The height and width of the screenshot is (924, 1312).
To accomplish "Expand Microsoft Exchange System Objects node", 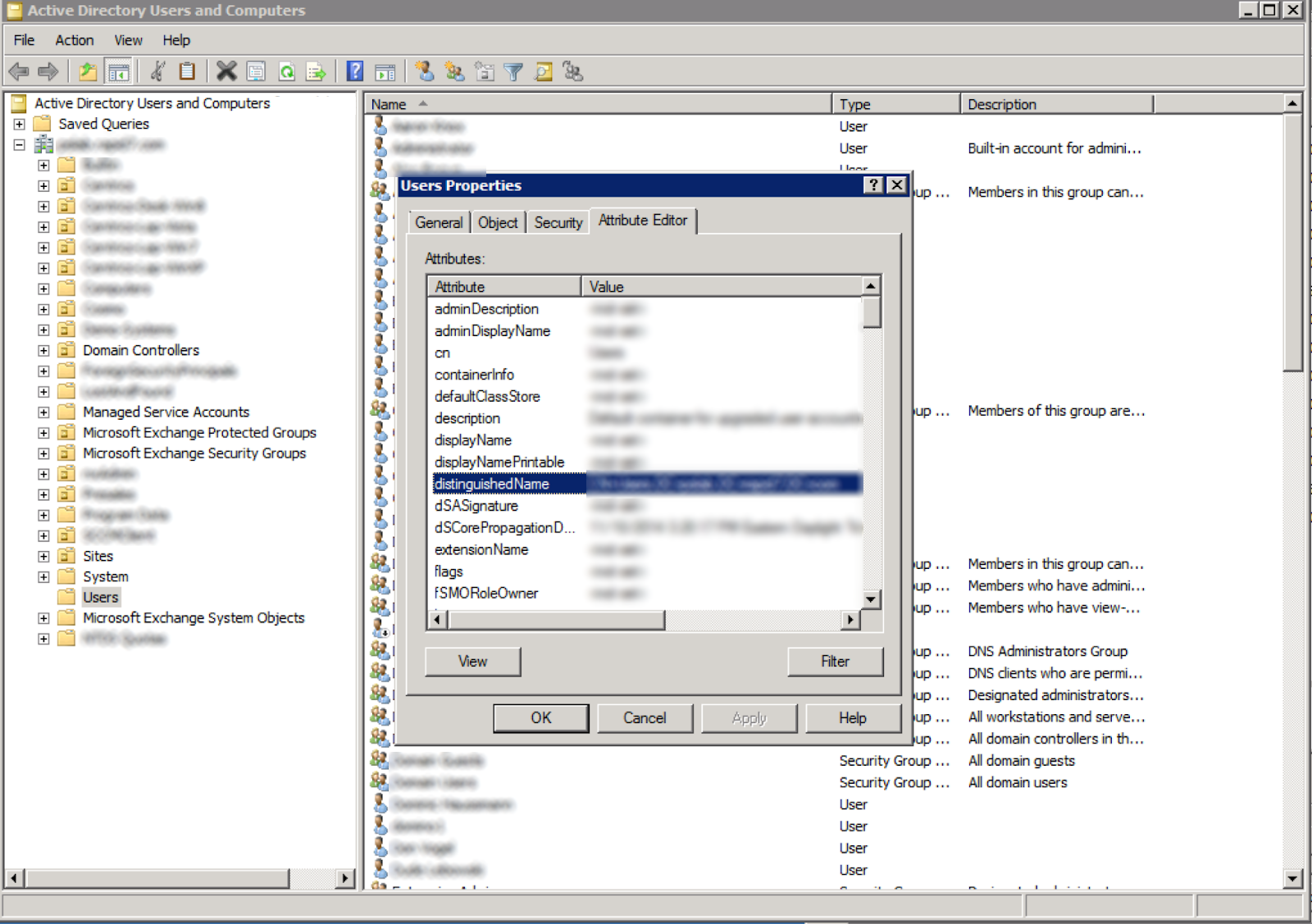I will point(43,617).
